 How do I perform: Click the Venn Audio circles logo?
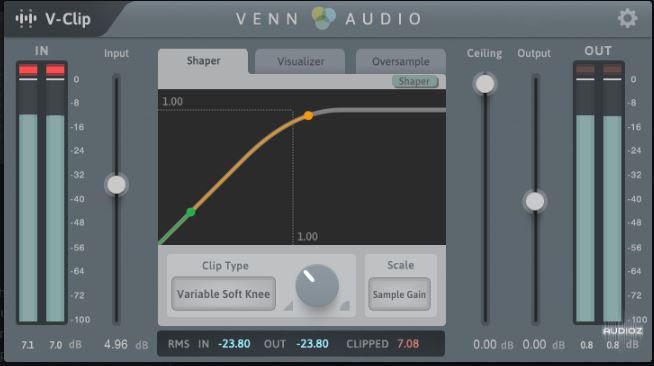coord(323,18)
